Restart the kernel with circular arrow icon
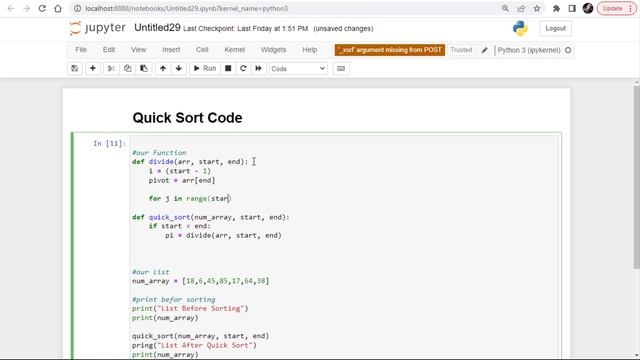Image resolution: width=640 pixels, height=360 pixels. (243, 69)
